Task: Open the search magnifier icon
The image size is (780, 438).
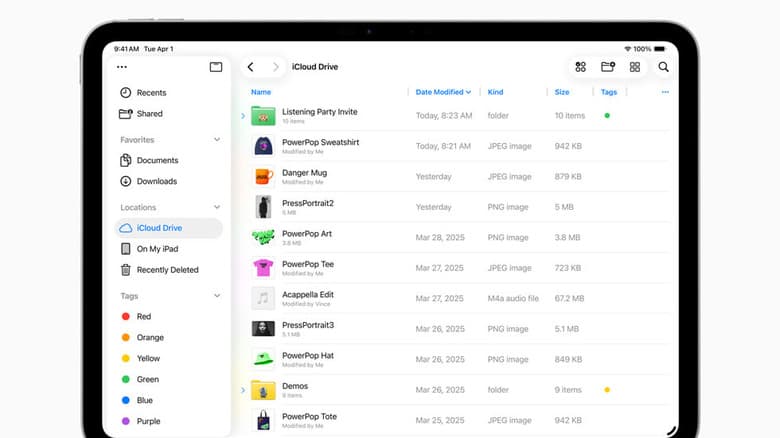Action: click(663, 67)
